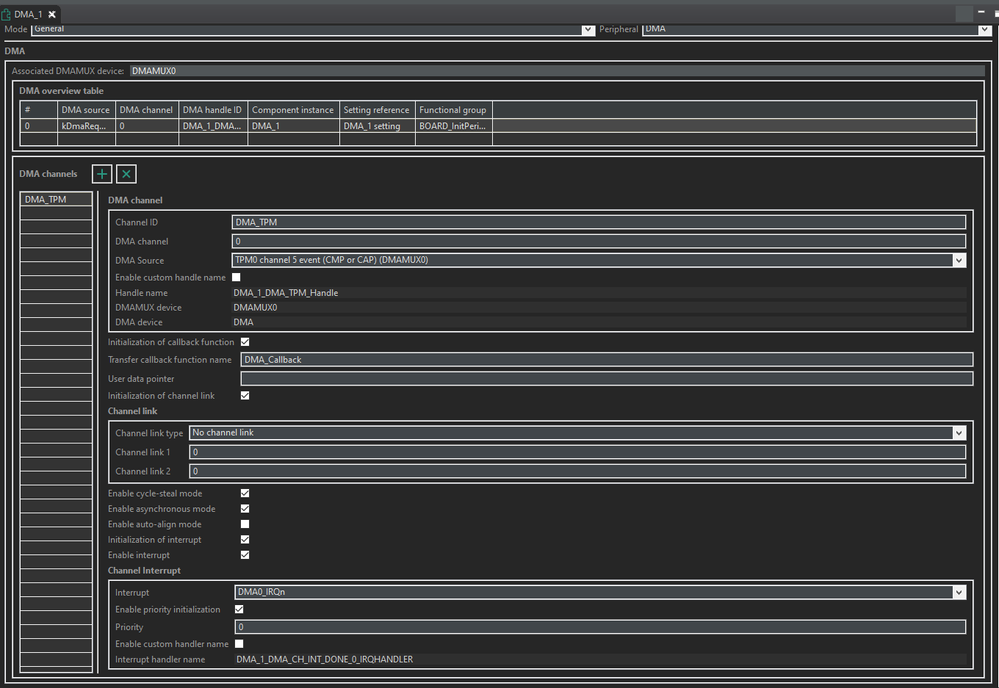This screenshot has width=999, height=688.
Task: Select DMA_1_DMA... handle cell in table
Action: click(x=213, y=126)
